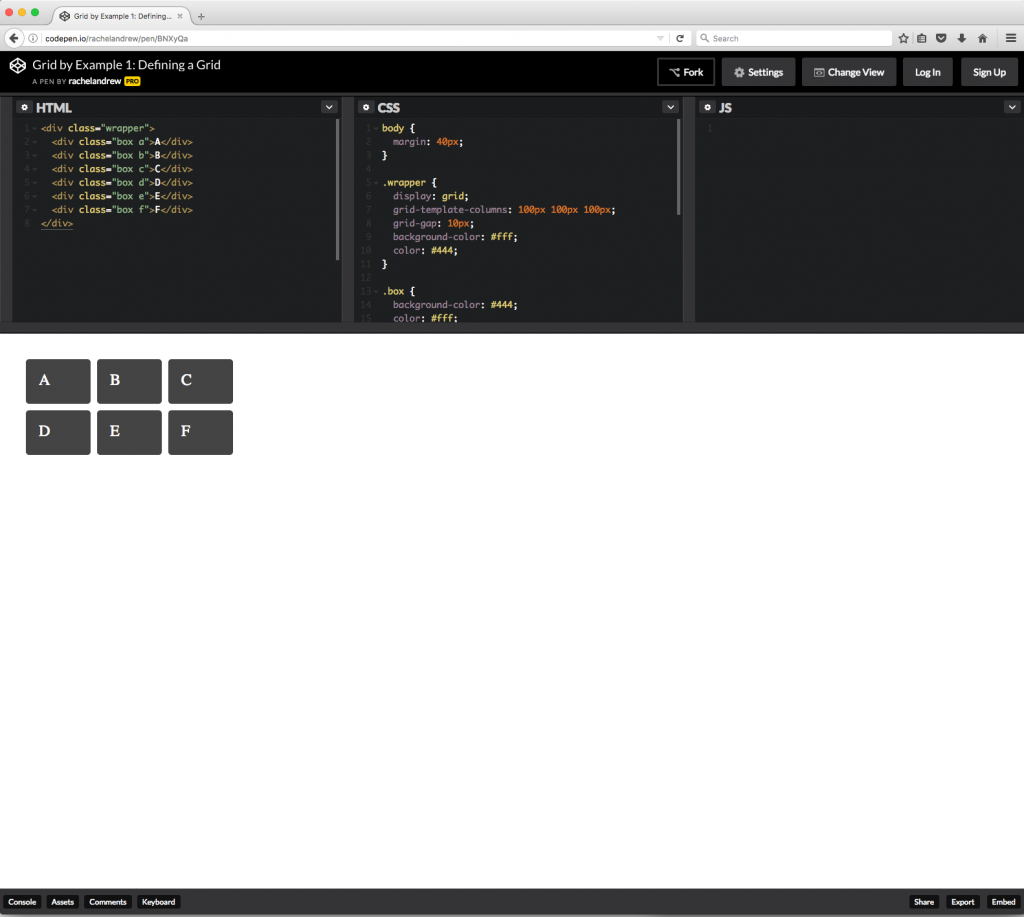Image resolution: width=1024 pixels, height=917 pixels.
Task: Click the CodePen logo icon
Action: 17,66
